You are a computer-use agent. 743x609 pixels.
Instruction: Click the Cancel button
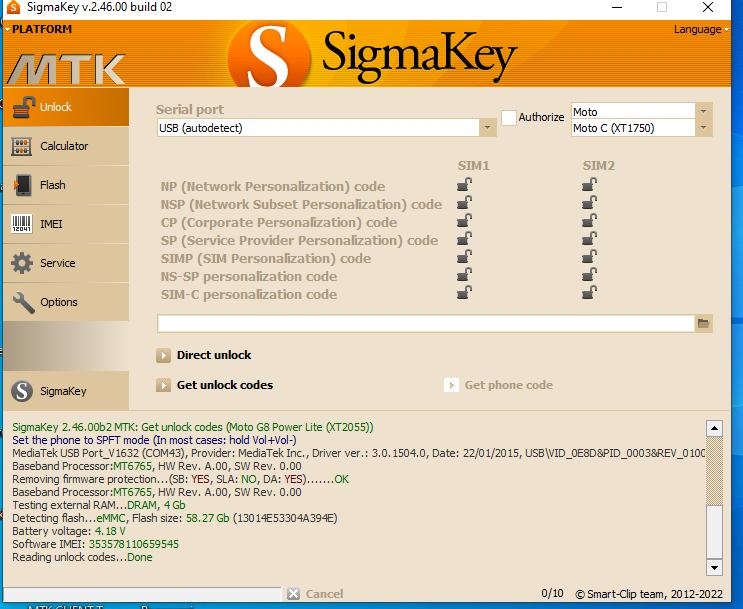pyautogui.click(x=316, y=594)
